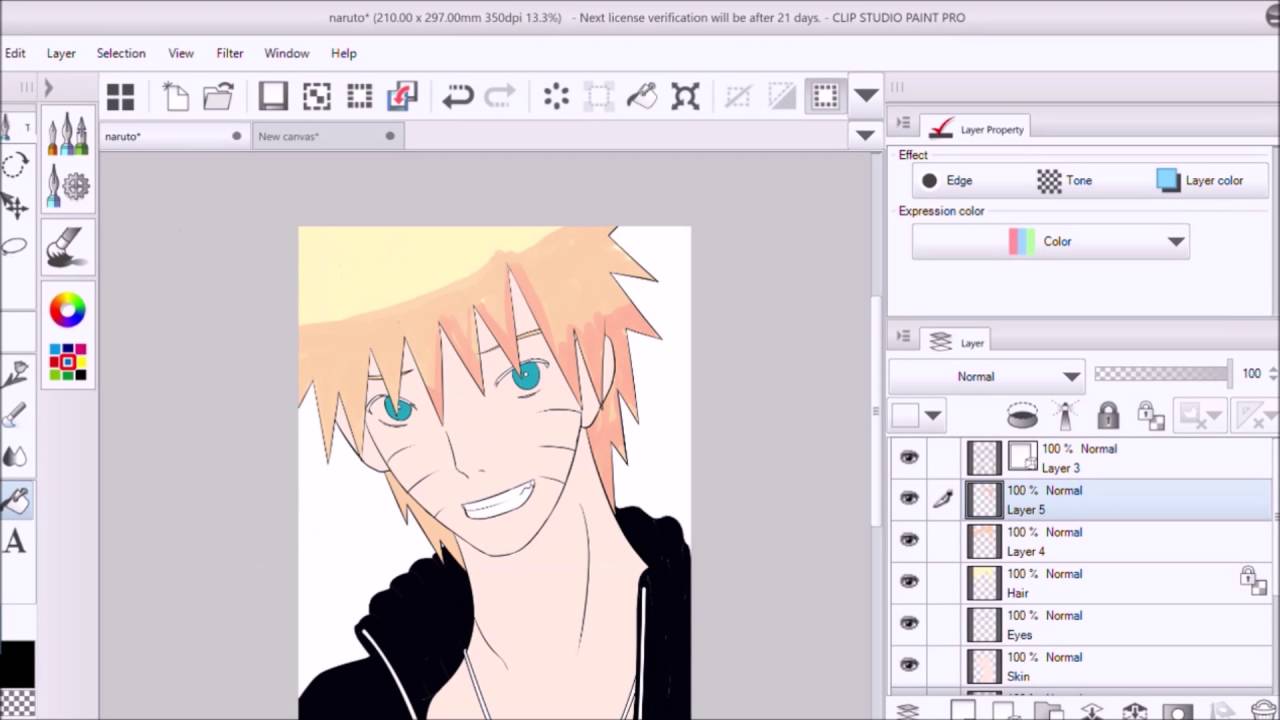Open the color wheel palette

68,310
